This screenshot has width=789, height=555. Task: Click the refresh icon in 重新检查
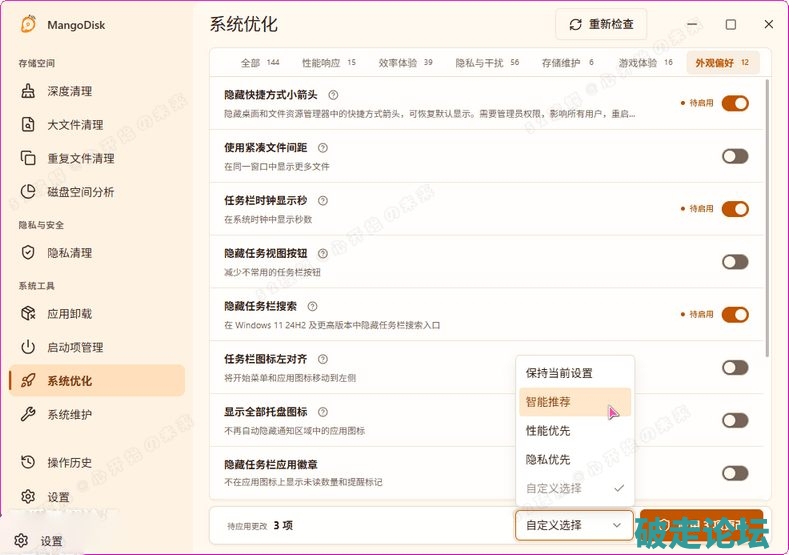coord(576,24)
